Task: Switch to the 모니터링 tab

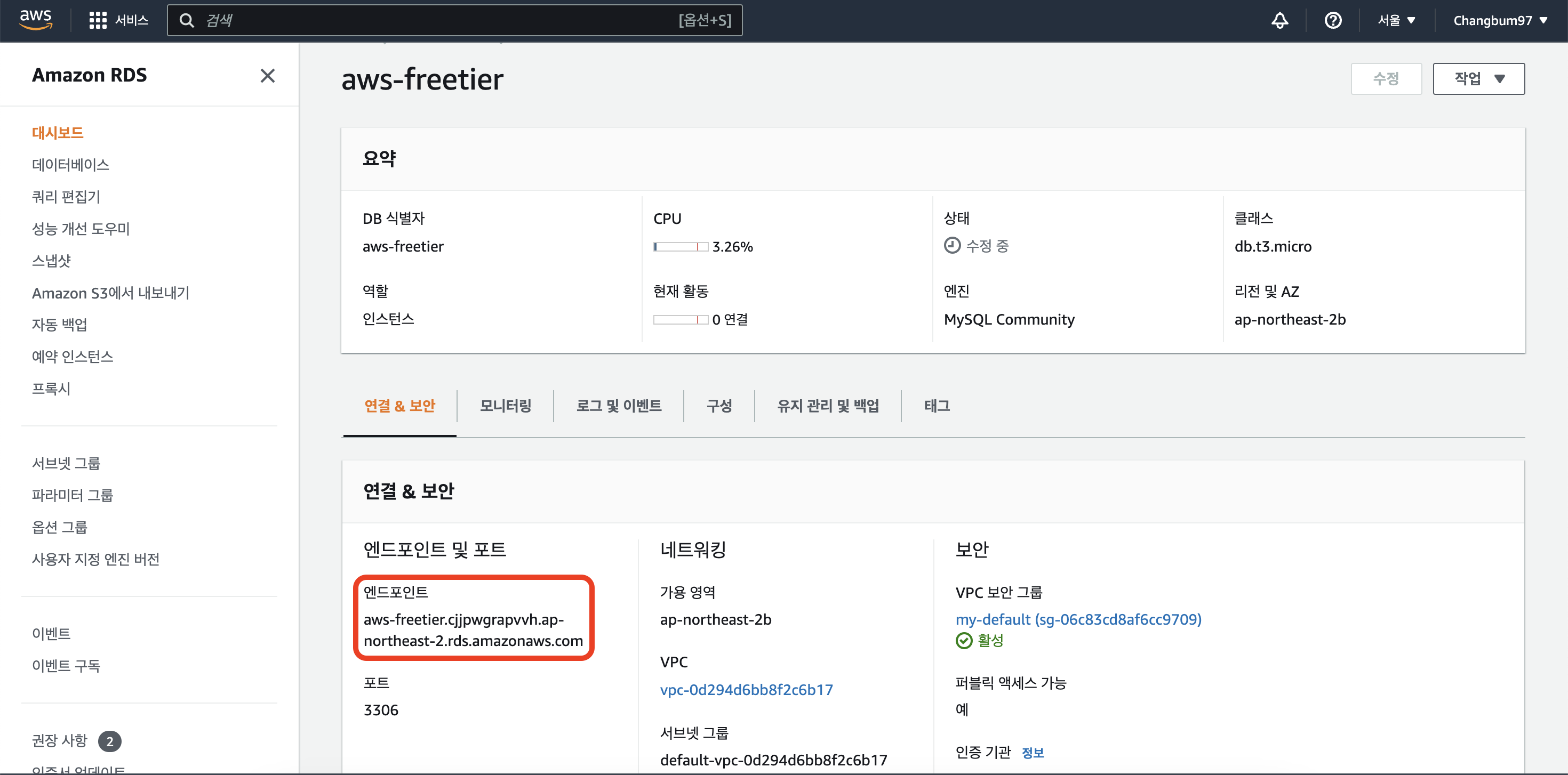Action: point(505,406)
